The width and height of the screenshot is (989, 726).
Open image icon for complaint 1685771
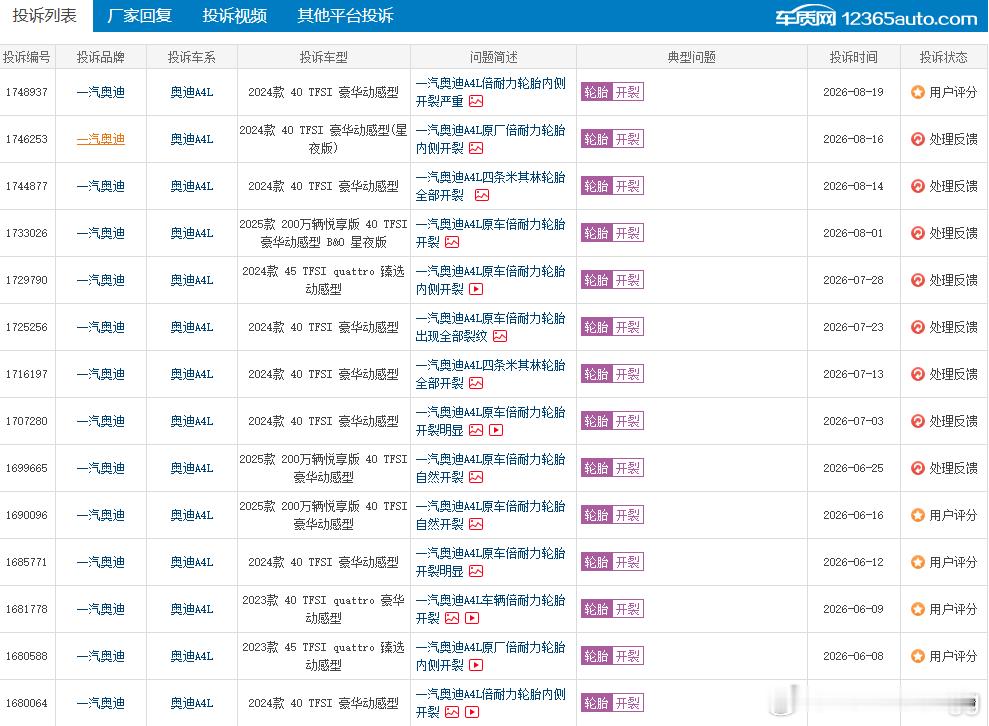click(476, 571)
